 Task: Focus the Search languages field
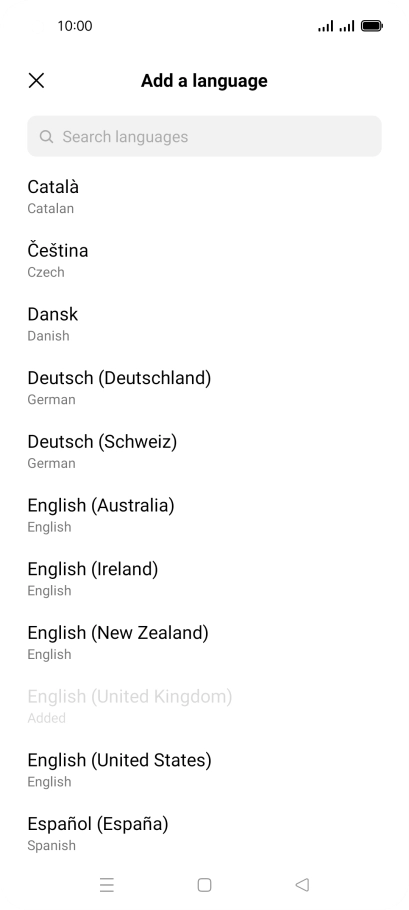pos(204,136)
